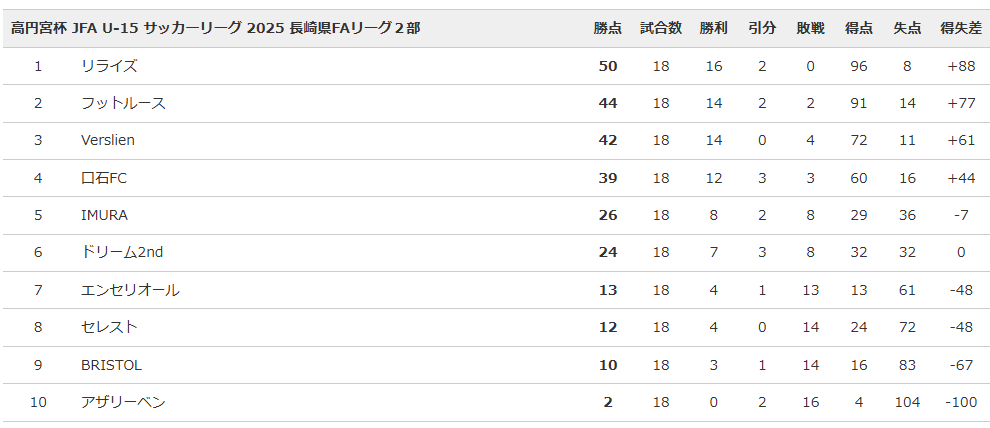Open the IMURA team entry

(x=104, y=215)
